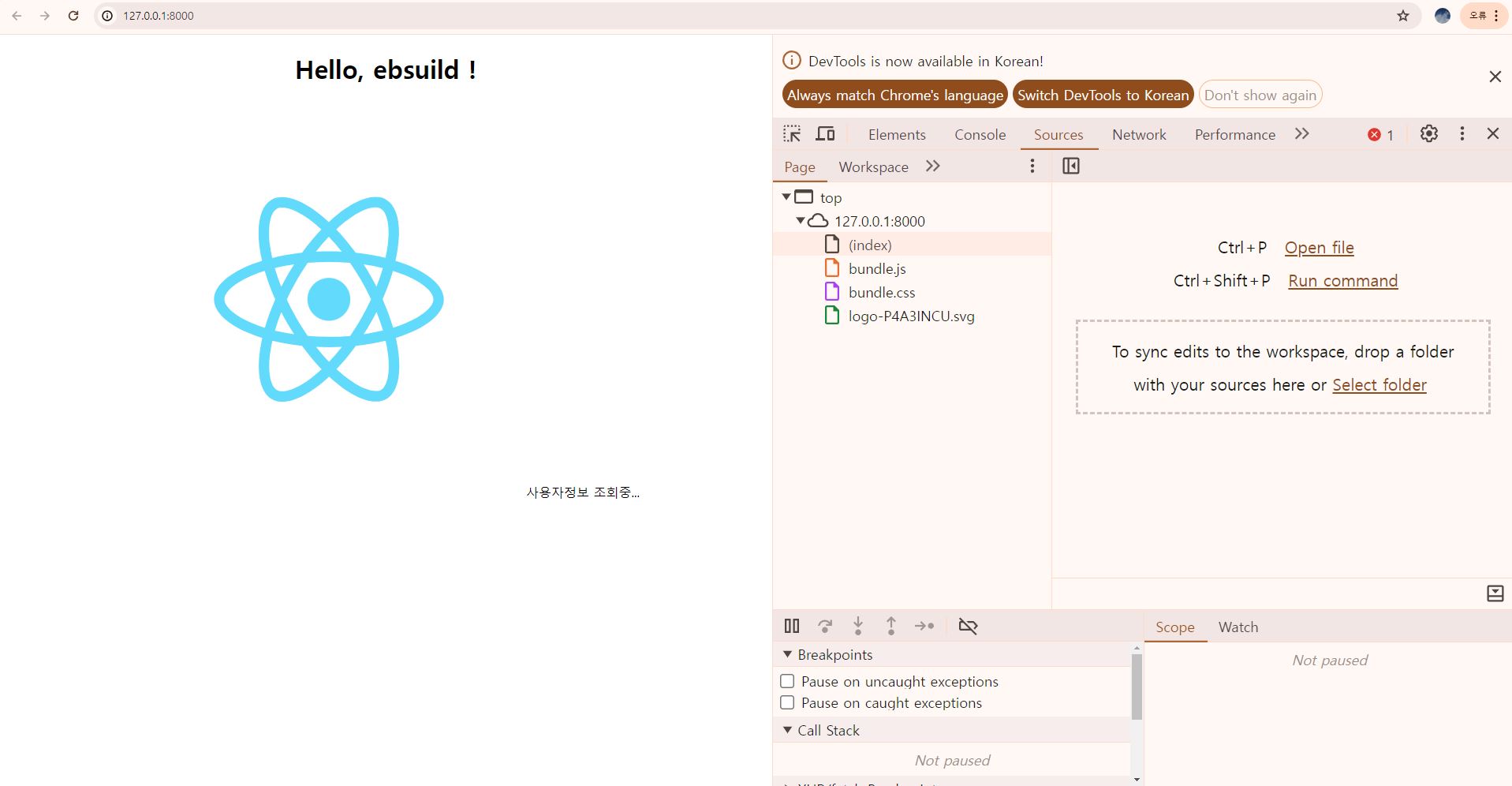The height and width of the screenshot is (786, 1512).
Task: Click the address bar URL field
Action: pyautogui.click(x=757, y=16)
